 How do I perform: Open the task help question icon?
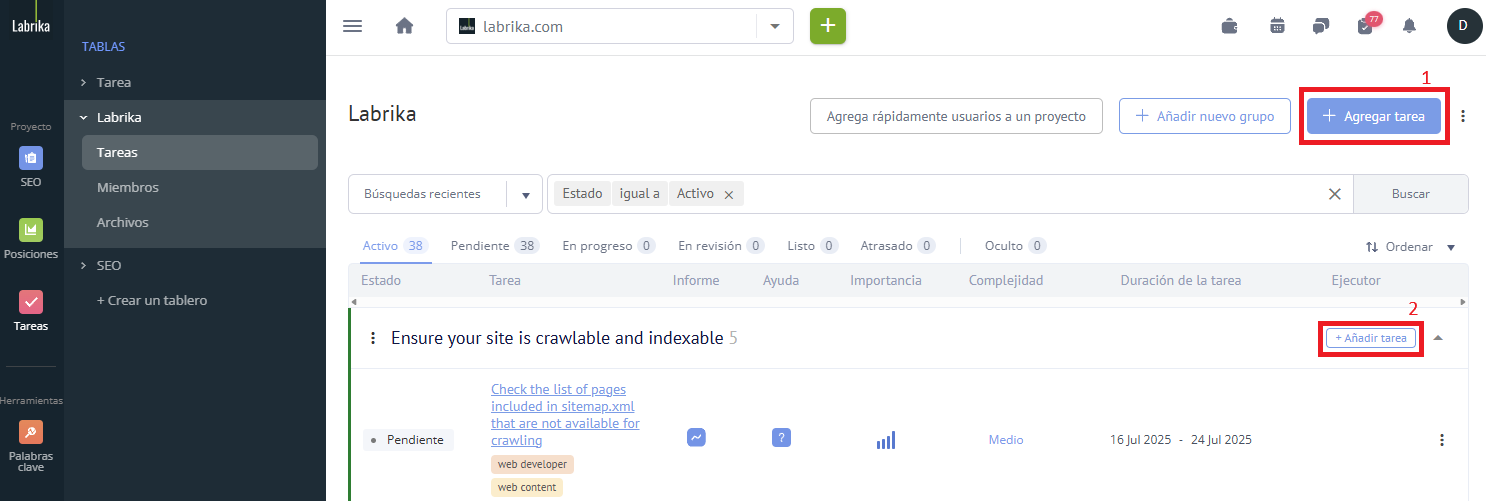click(782, 437)
